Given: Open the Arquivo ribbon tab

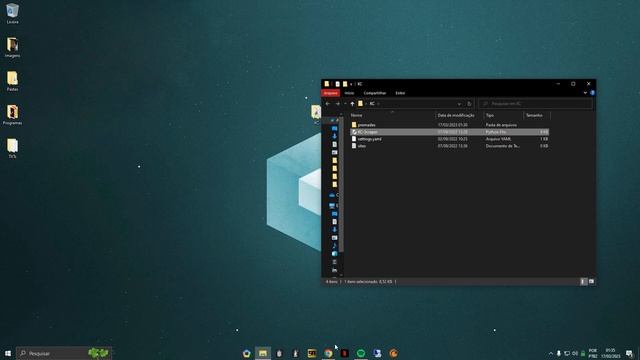Looking at the screenshot, I should (331, 93).
